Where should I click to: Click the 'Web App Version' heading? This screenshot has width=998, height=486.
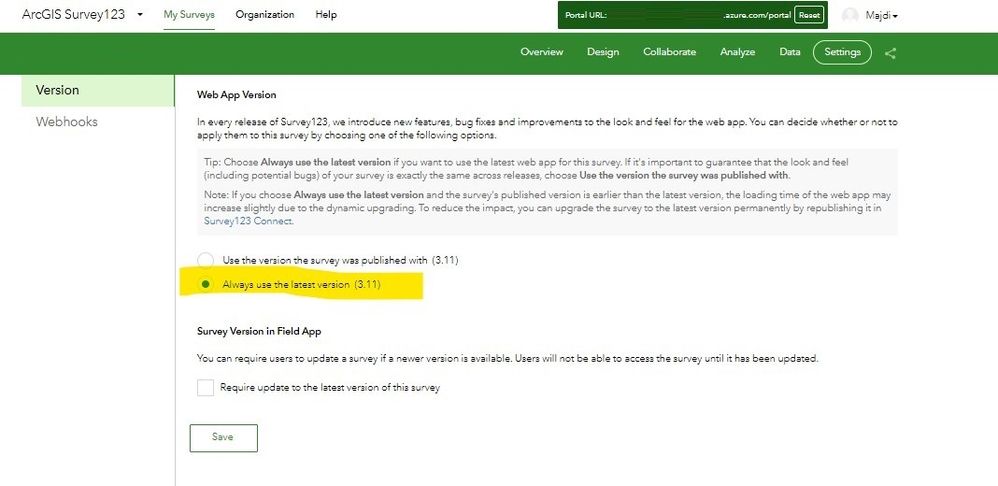tap(237, 95)
